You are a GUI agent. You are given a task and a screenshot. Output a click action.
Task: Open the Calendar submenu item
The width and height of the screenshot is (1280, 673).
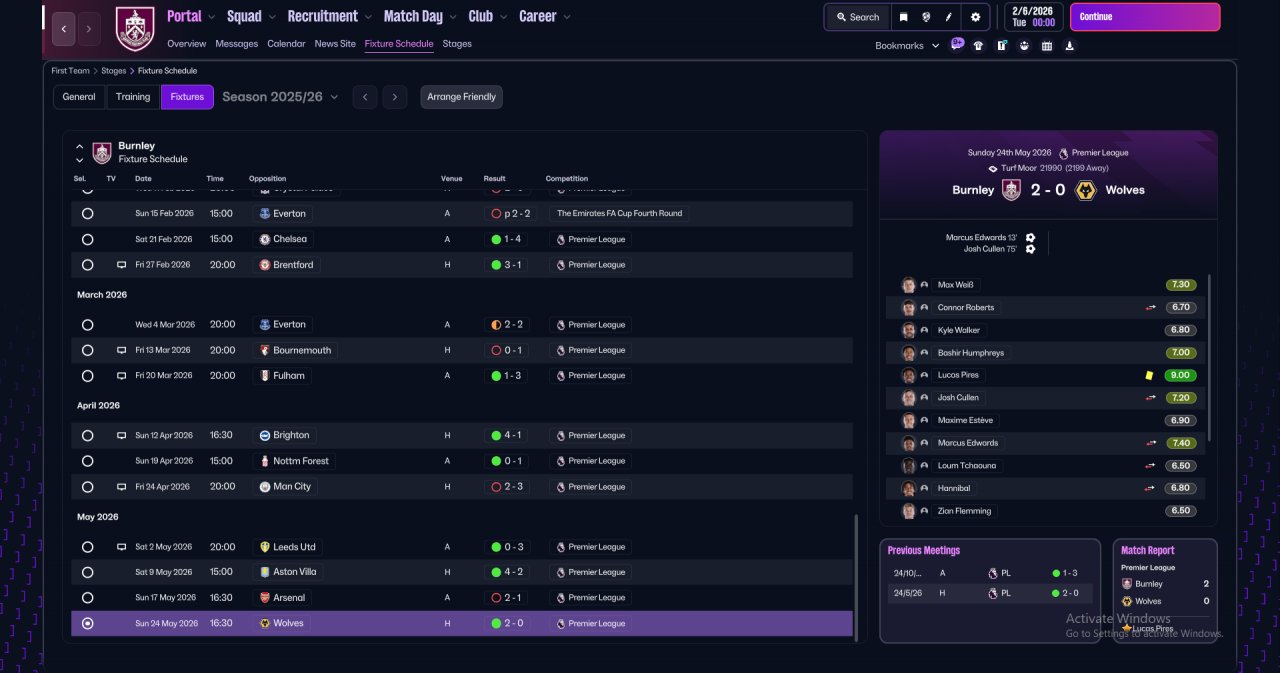point(287,44)
